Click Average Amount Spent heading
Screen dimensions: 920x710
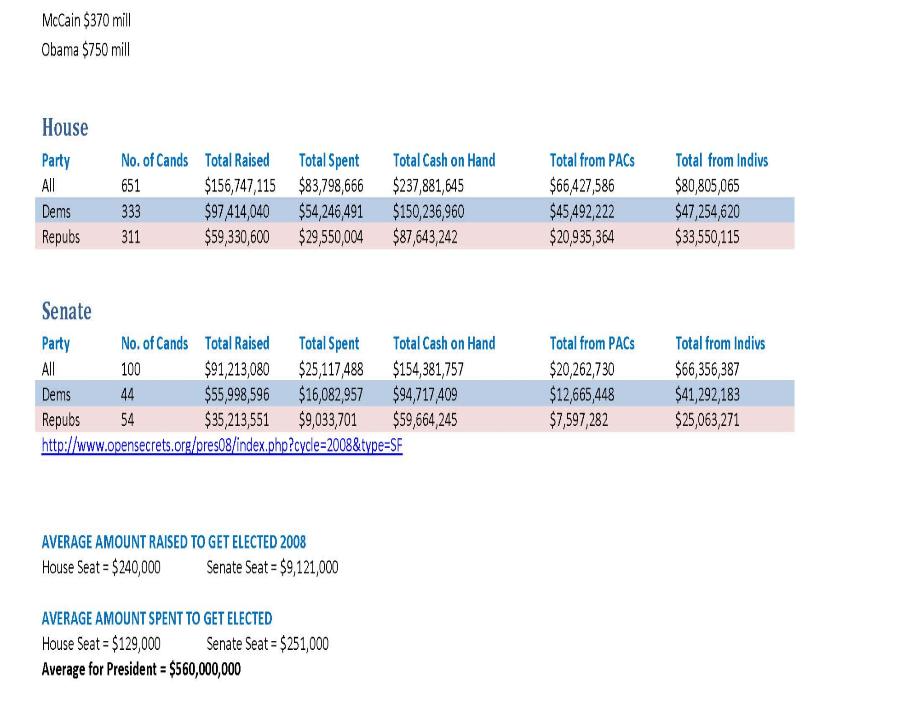coord(157,618)
